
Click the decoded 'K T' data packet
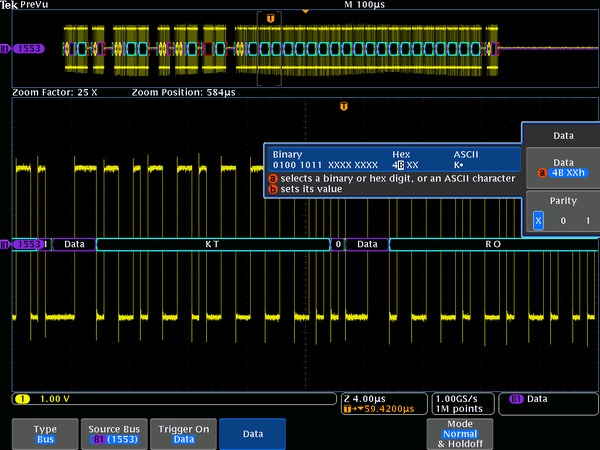pyautogui.click(x=212, y=243)
